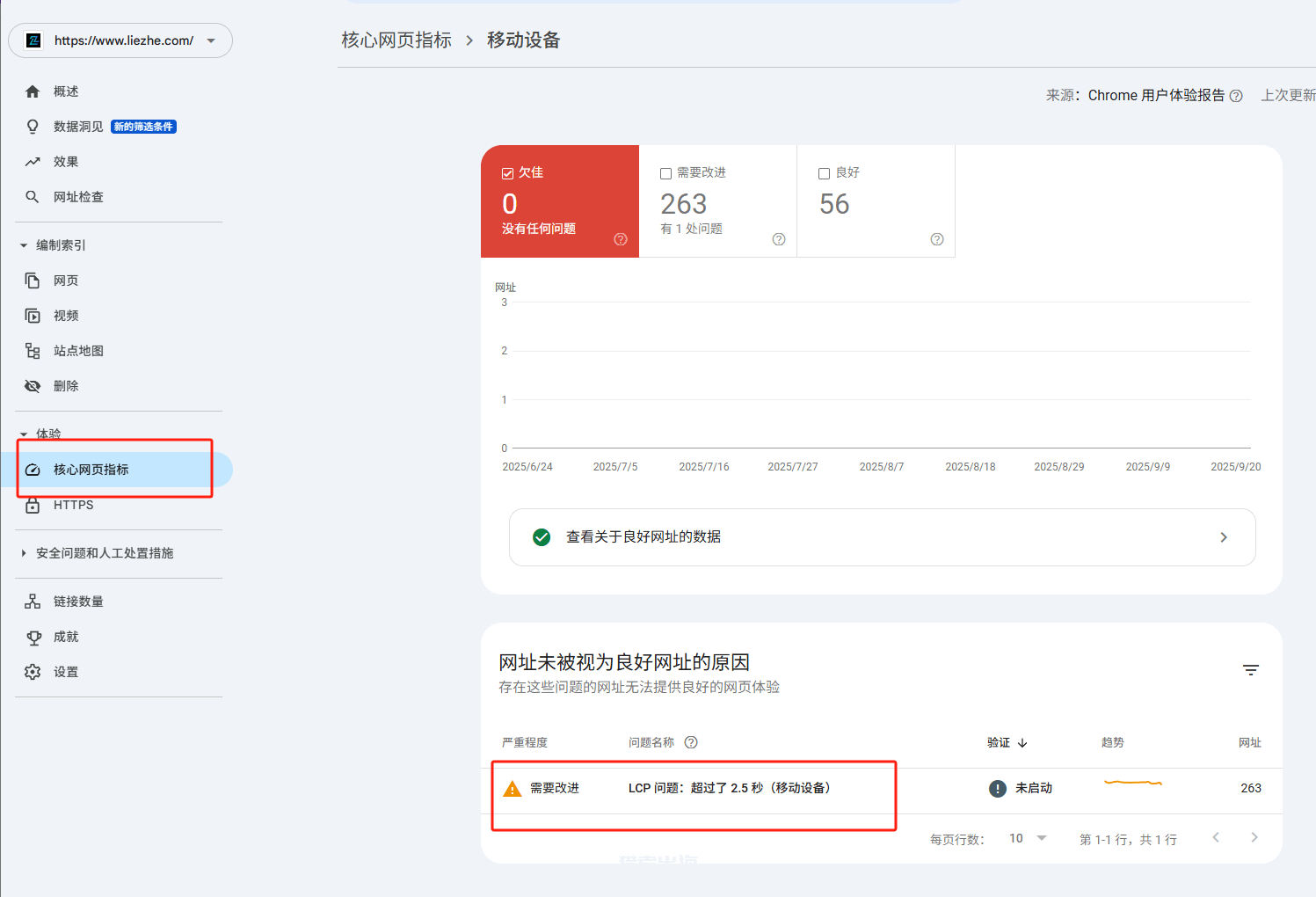Open the 设置 settings page

pos(66,671)
